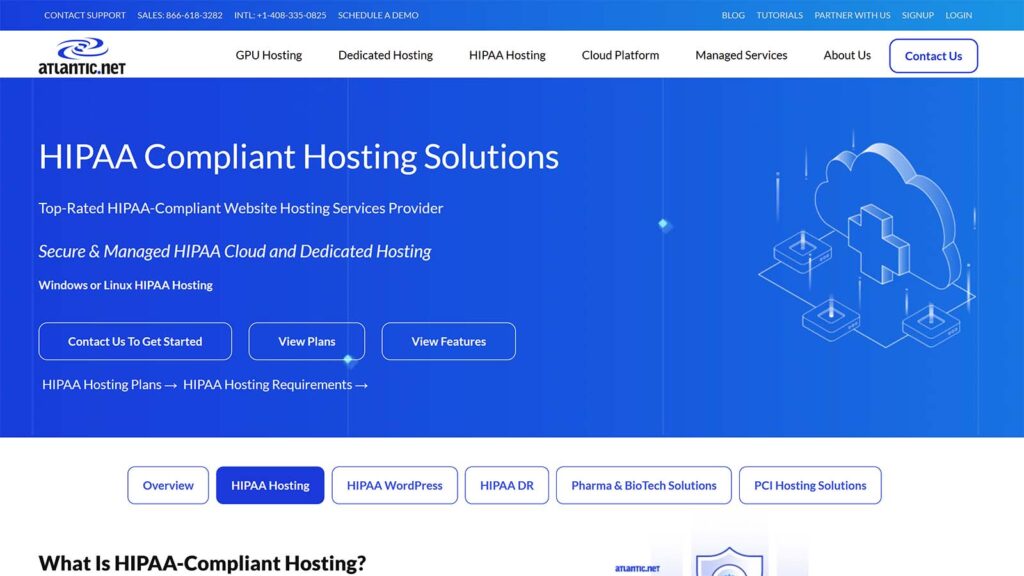Select Pharma & BioTech Solutions tab

point(643,485)
